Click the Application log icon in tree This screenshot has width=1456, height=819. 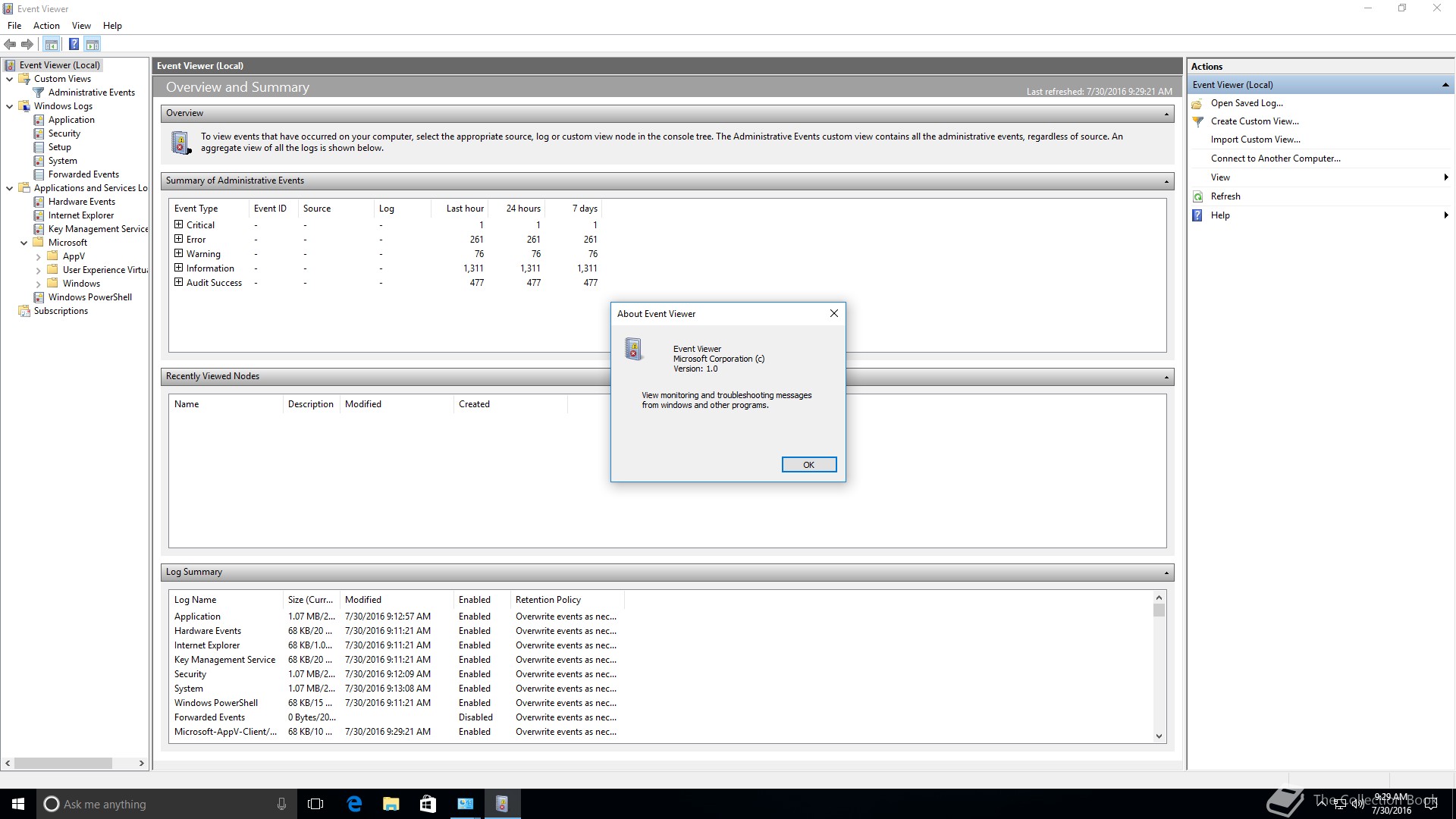(39, 120)
